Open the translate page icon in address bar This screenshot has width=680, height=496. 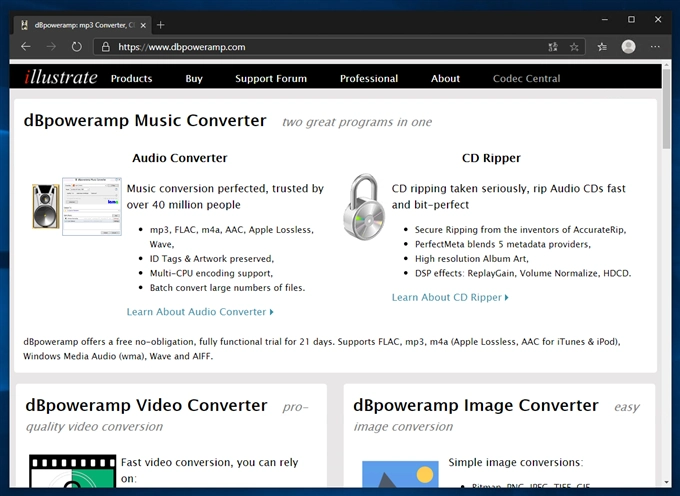553,47
